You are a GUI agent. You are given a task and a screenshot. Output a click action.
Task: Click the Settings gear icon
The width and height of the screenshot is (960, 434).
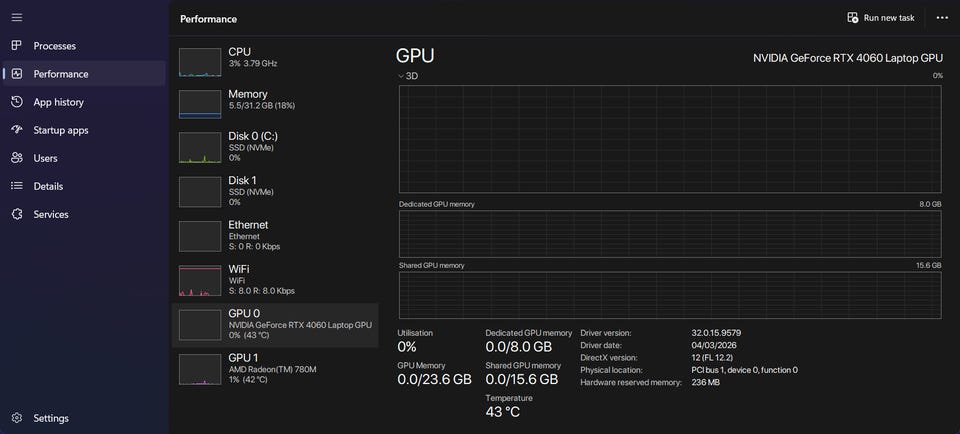tap(17, 418)
